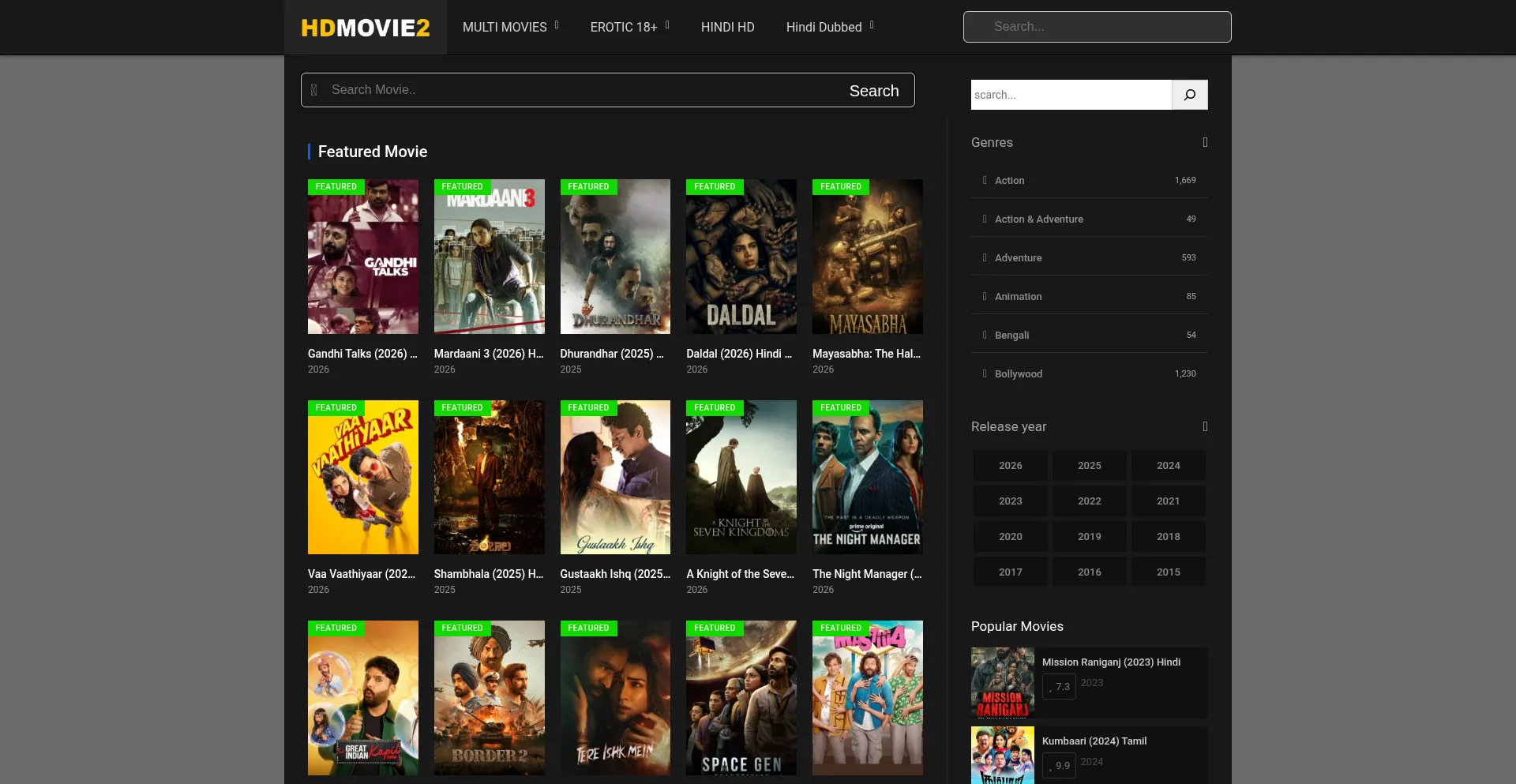Collapse the Genres section toggle
Screen dimensions: 1516x784
pos(1205,142)
